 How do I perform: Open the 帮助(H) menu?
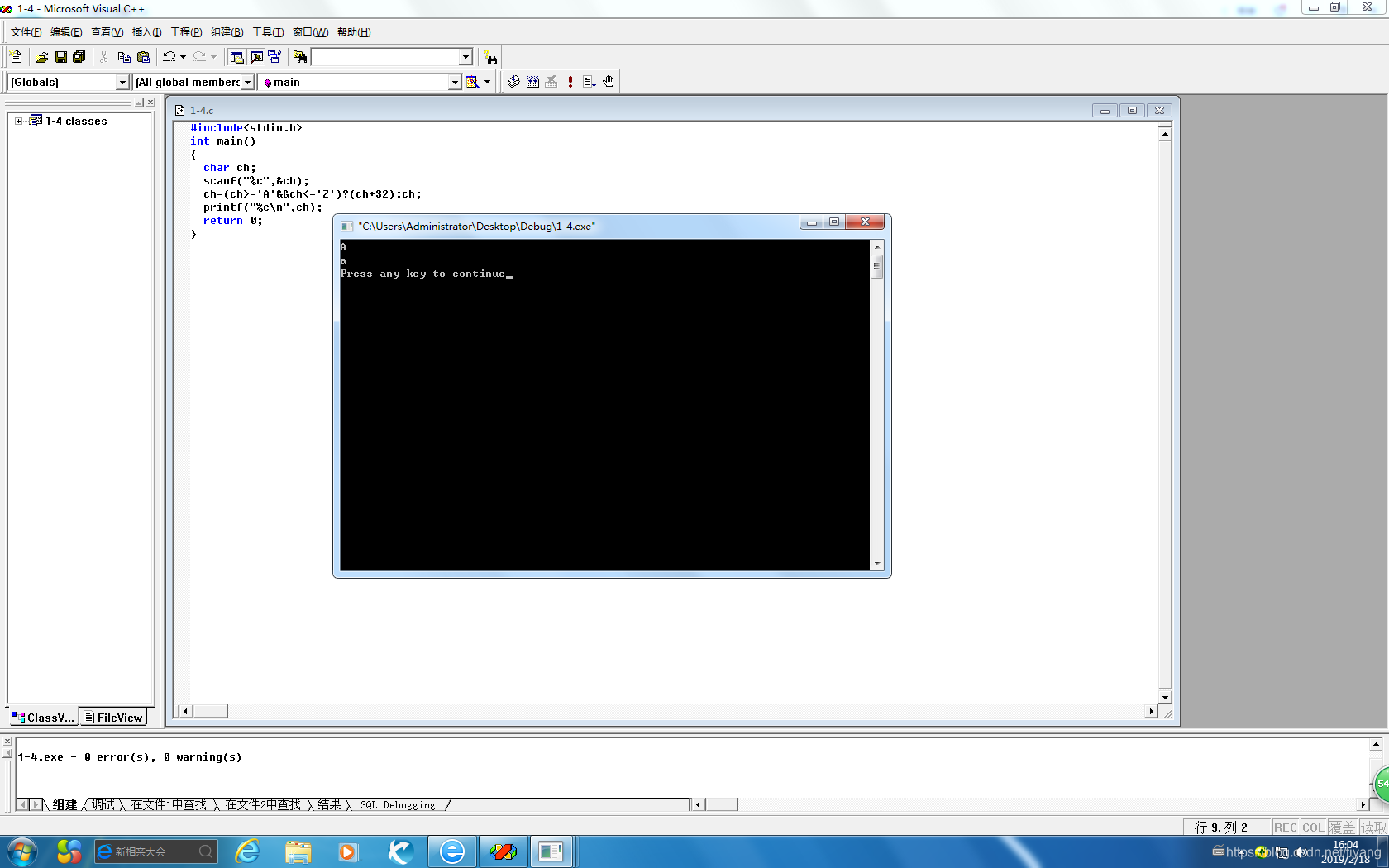(354, 32)
